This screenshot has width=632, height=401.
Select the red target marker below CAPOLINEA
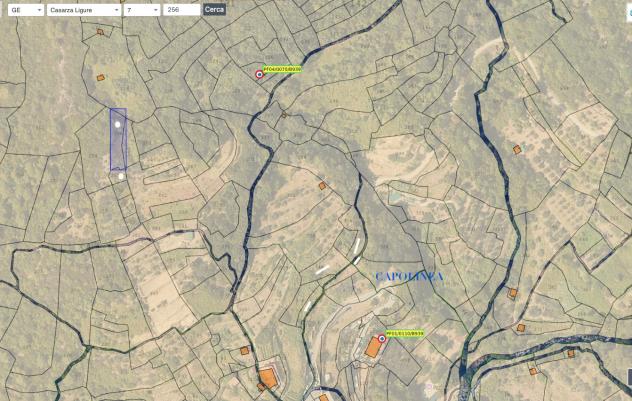pyautogui.click(x=382, y=339)
